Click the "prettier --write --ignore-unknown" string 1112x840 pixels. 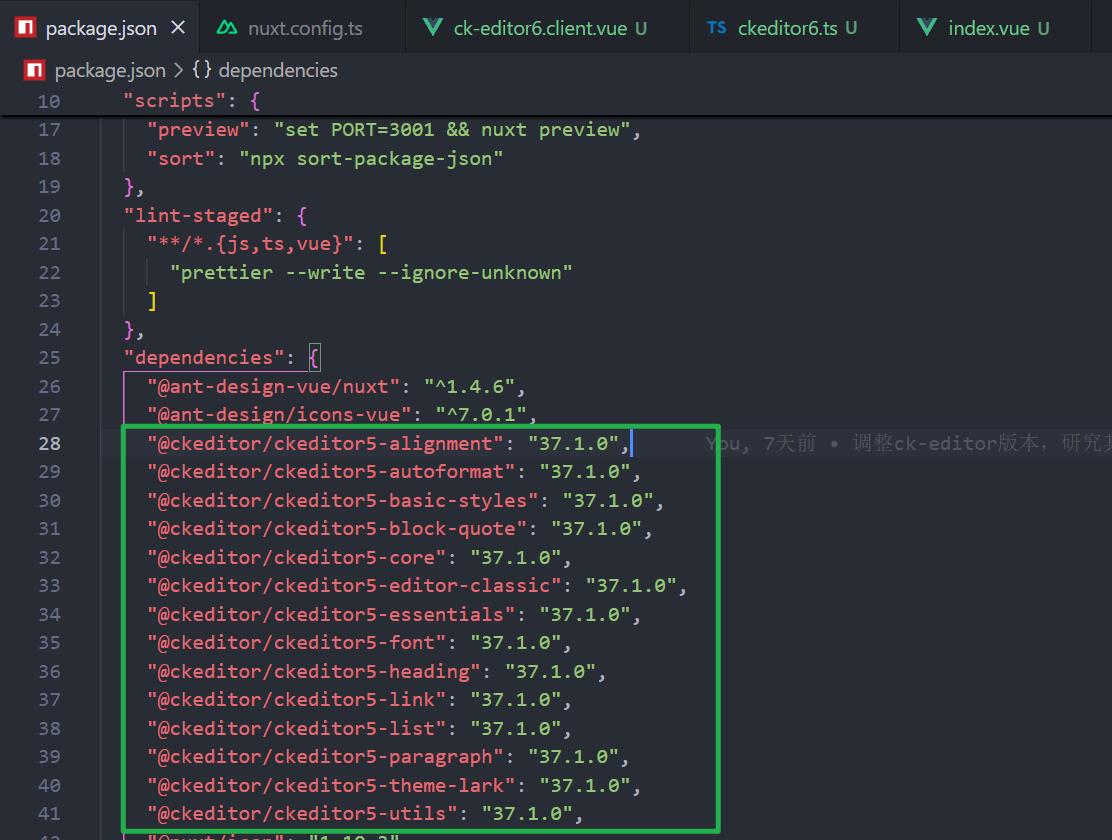point(371,272)
